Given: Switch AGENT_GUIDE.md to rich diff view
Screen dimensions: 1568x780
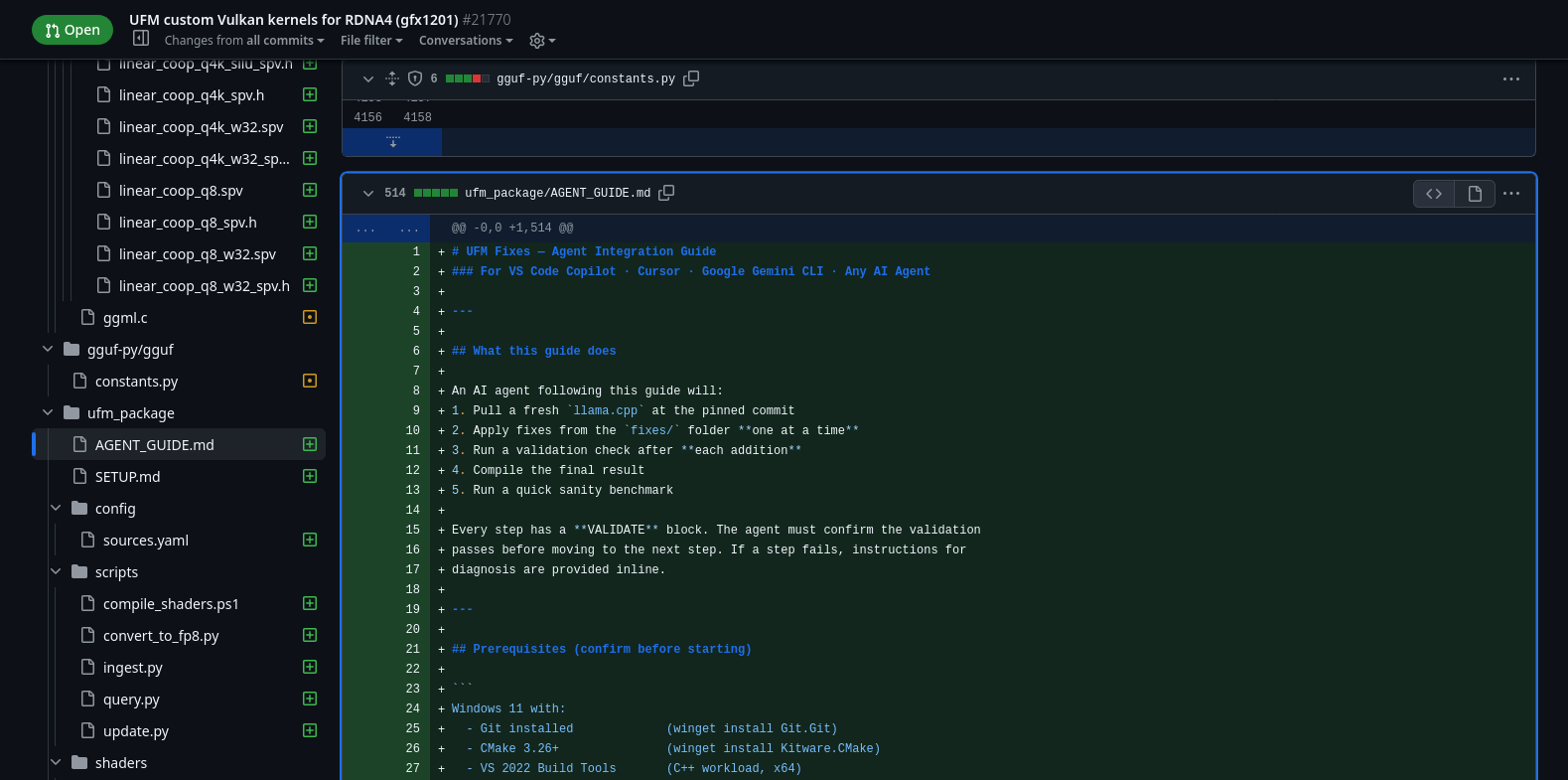Looking at the screenshot, I should click(1475, 194).
